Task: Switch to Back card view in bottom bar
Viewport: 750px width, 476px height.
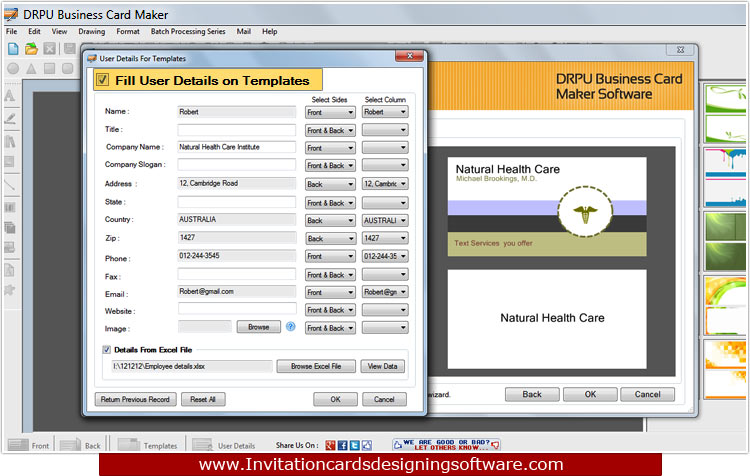Action: click(80, 445)
